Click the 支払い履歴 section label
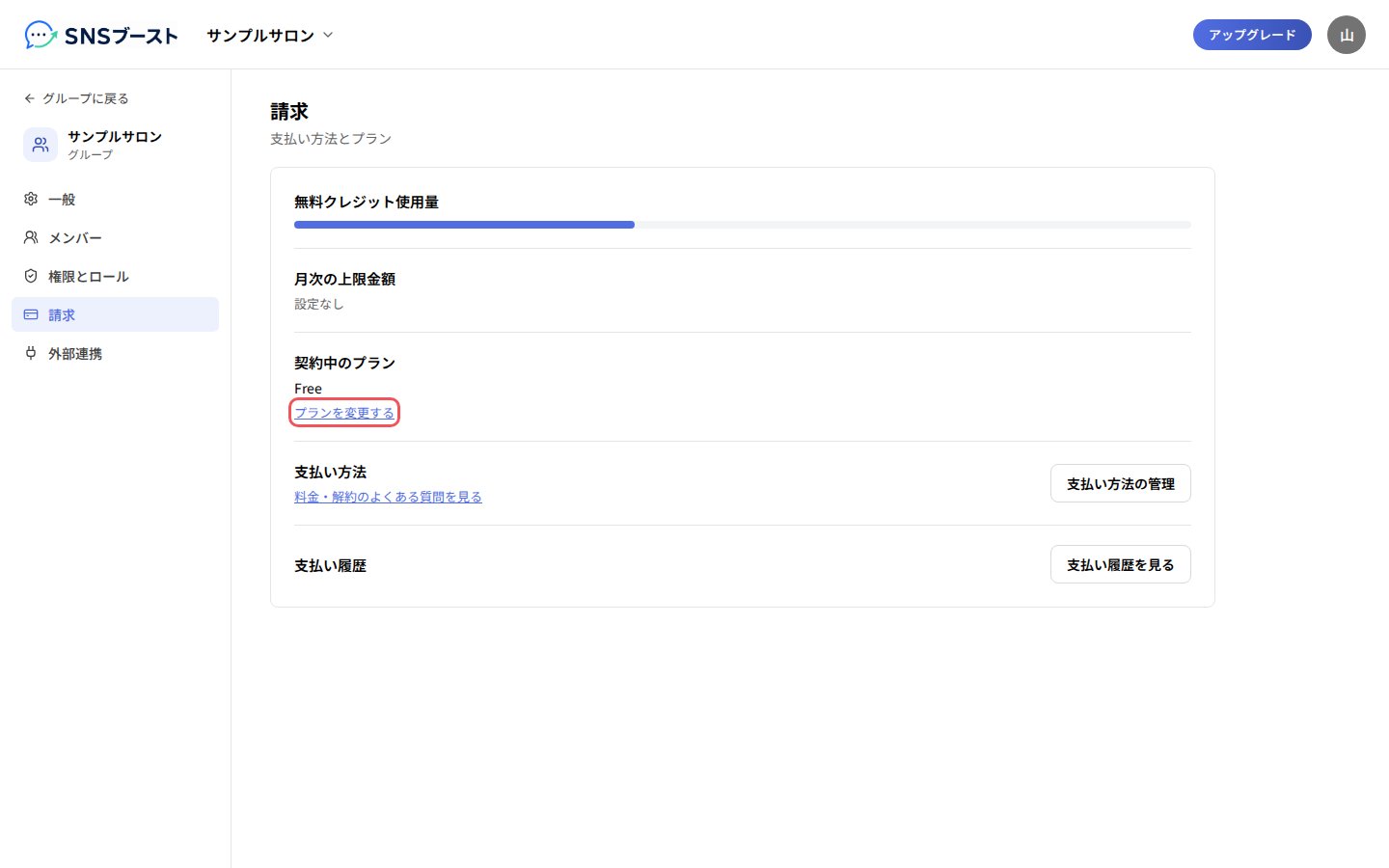The height and width of the screenshot is (868, 1389). pos(330,565)
